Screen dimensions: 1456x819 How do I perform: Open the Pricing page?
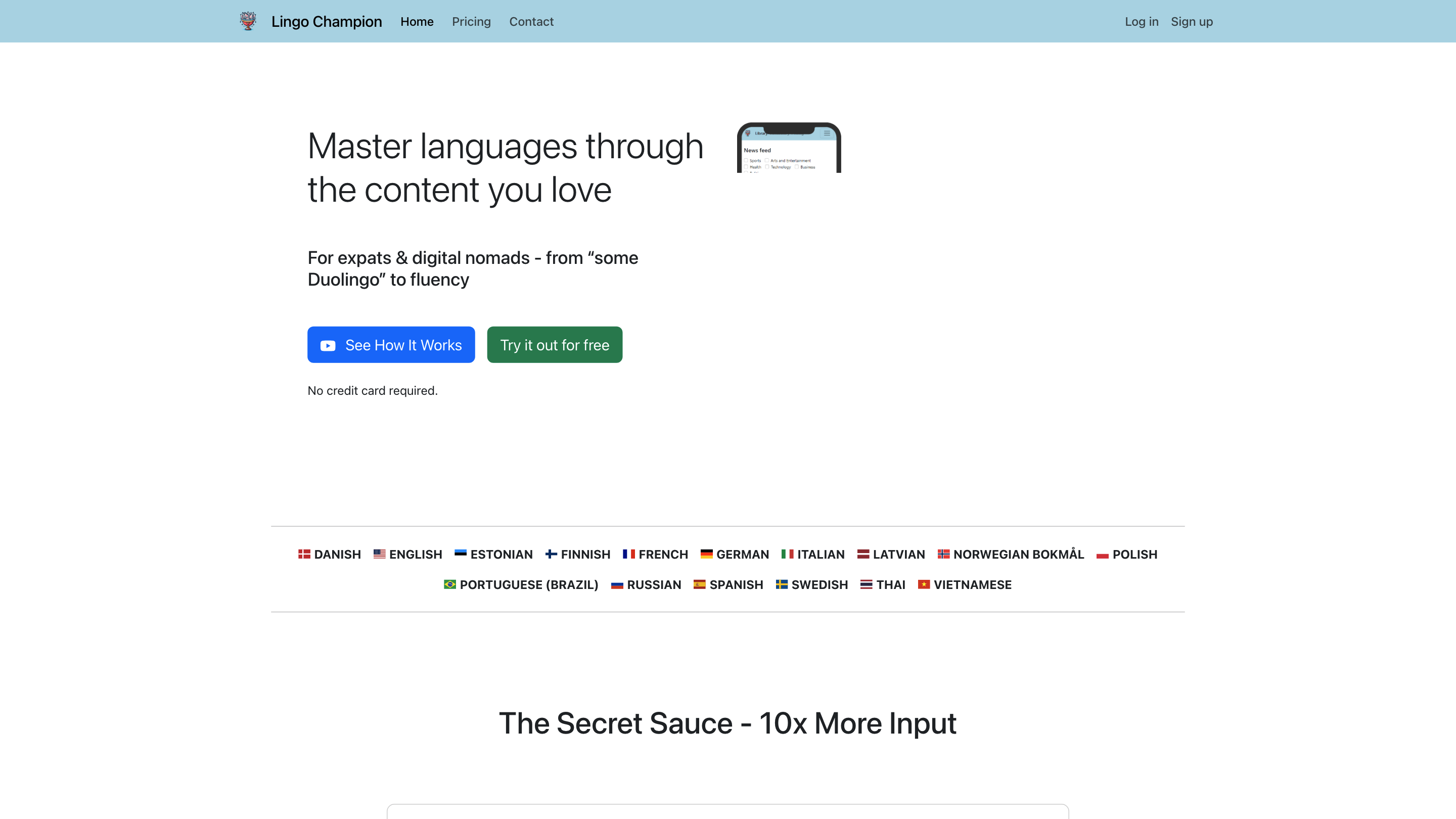click(471, 21)
